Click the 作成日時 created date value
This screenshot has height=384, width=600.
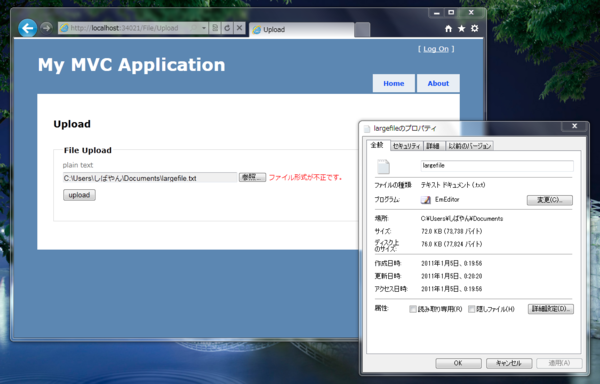point(452,263)
